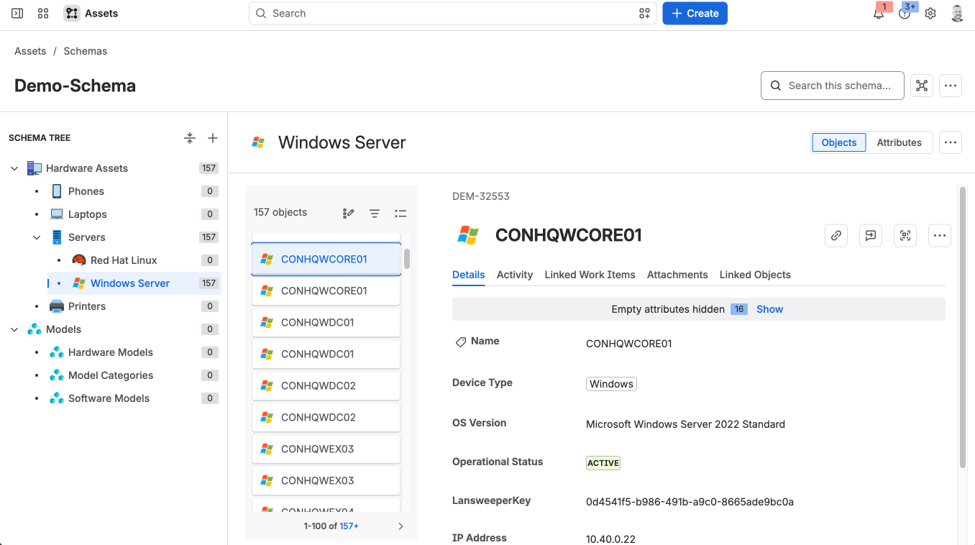Go to the next page of objects
The height and width of the screenshot is (545, 975).
point(400,526)
